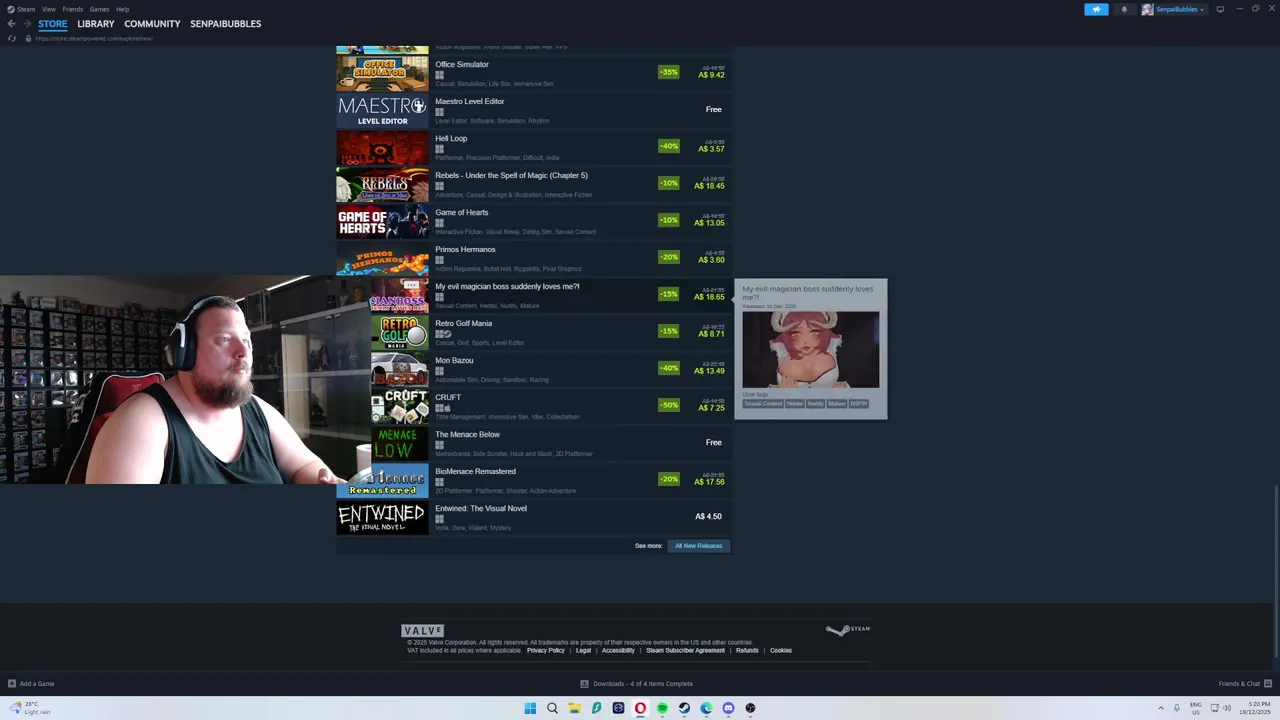1280x720 pixels.
Task: Open Friends & Chat icon
Action: 1268,684
